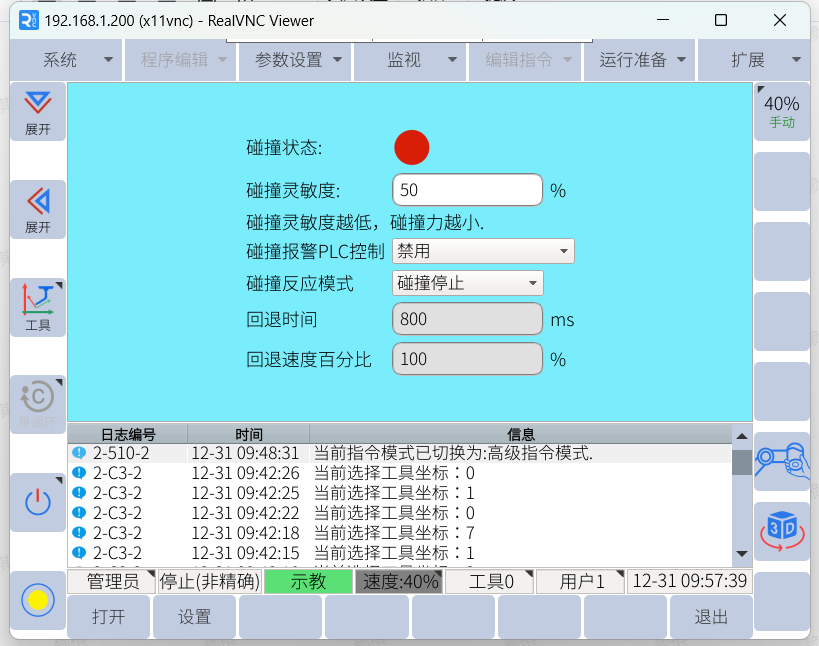Expand the 碰撞反应模式 dropdown
The height and width of the screenshot is (646, 819).
(467, 283)
